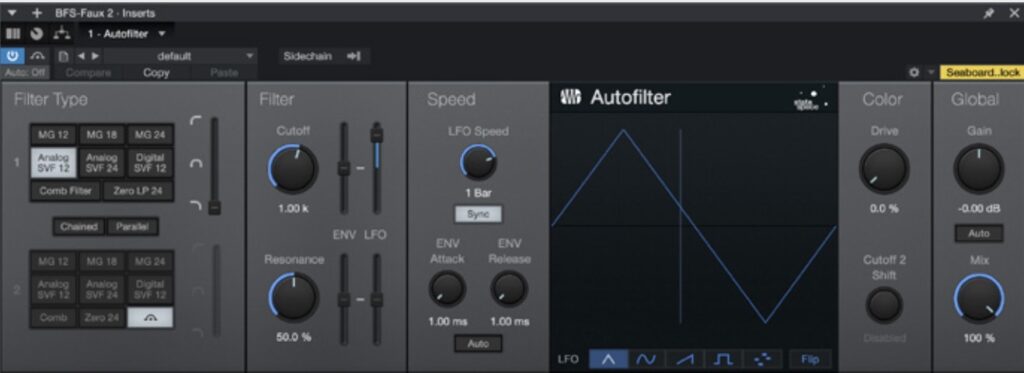Screen dimensions: 1024x373
Task: Select Zero 24 for filter 2
Action: click(x=102, y=317)
